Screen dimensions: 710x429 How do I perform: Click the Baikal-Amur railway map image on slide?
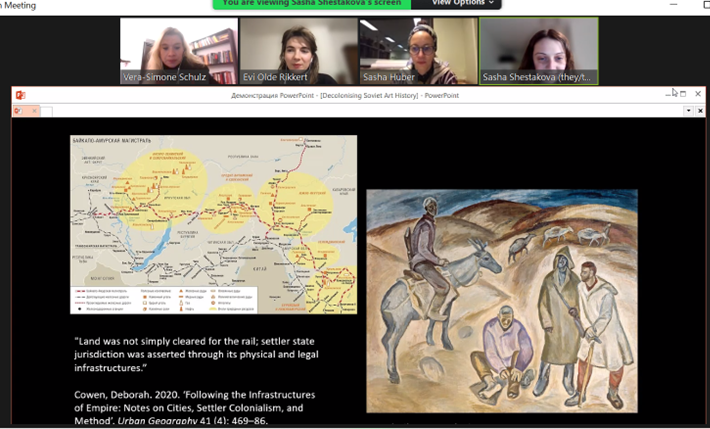pyautogui.click(x=213, y=224)
